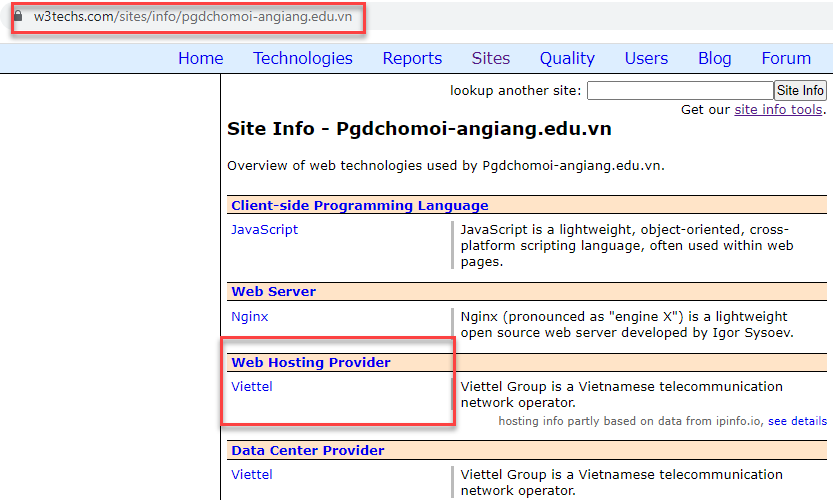Viewport: 833px width, 500px height.
Task: Open the Forum menu item
Action: pyautogui.click(x=786, y=58)
